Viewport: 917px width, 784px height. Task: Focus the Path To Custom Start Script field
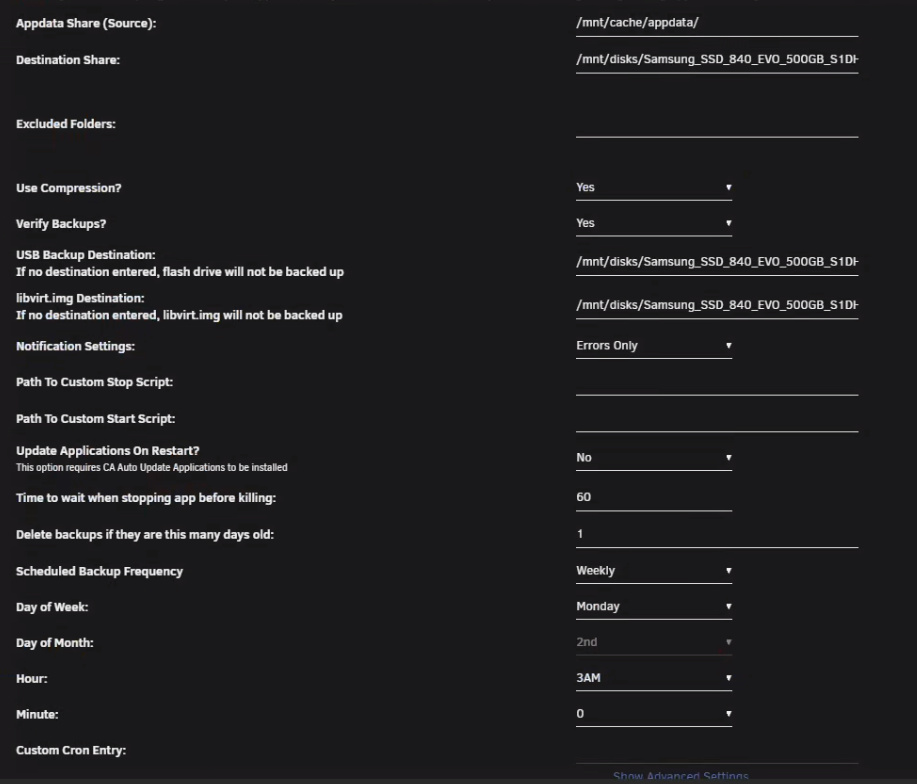(716, 419)
